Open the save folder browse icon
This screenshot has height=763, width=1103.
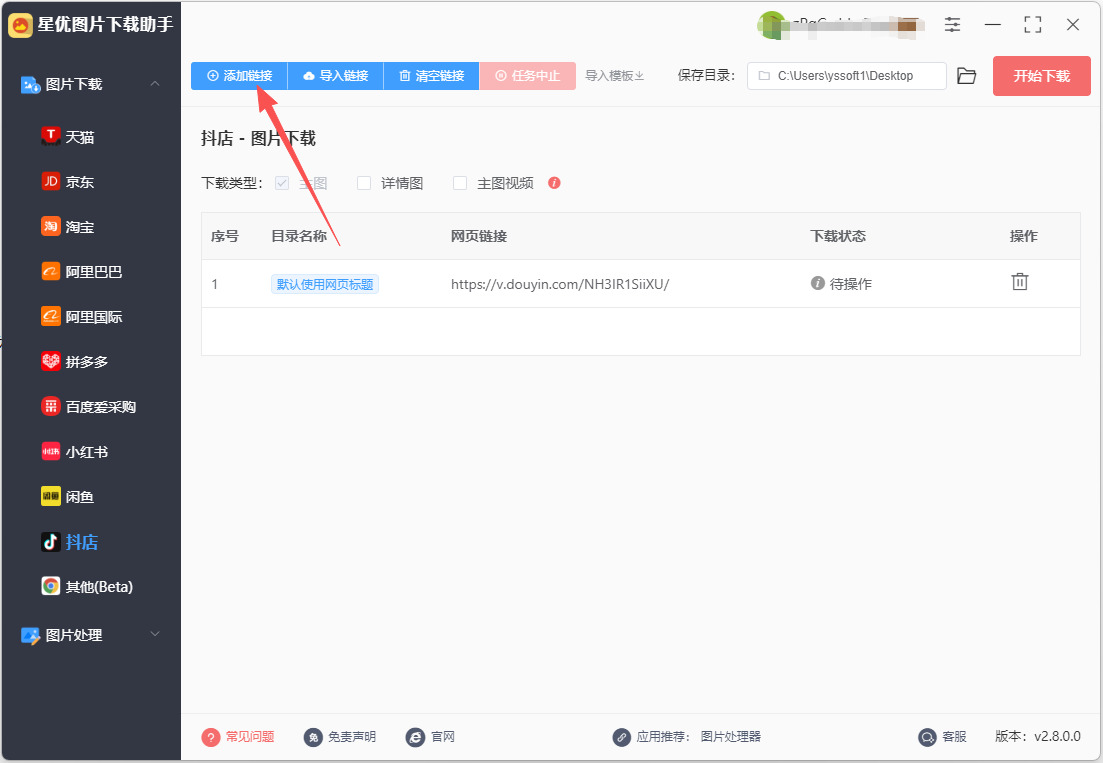click(x=967, y=76)
